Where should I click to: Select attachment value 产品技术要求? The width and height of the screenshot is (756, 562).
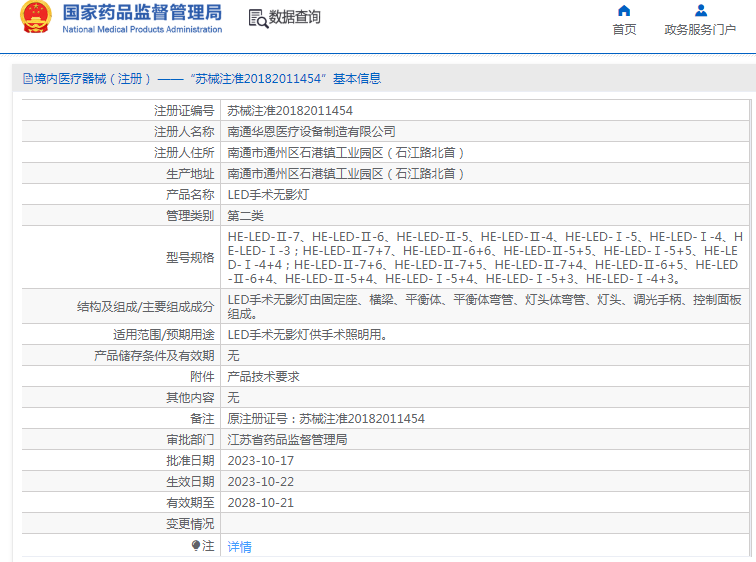[x=263, y=376]
